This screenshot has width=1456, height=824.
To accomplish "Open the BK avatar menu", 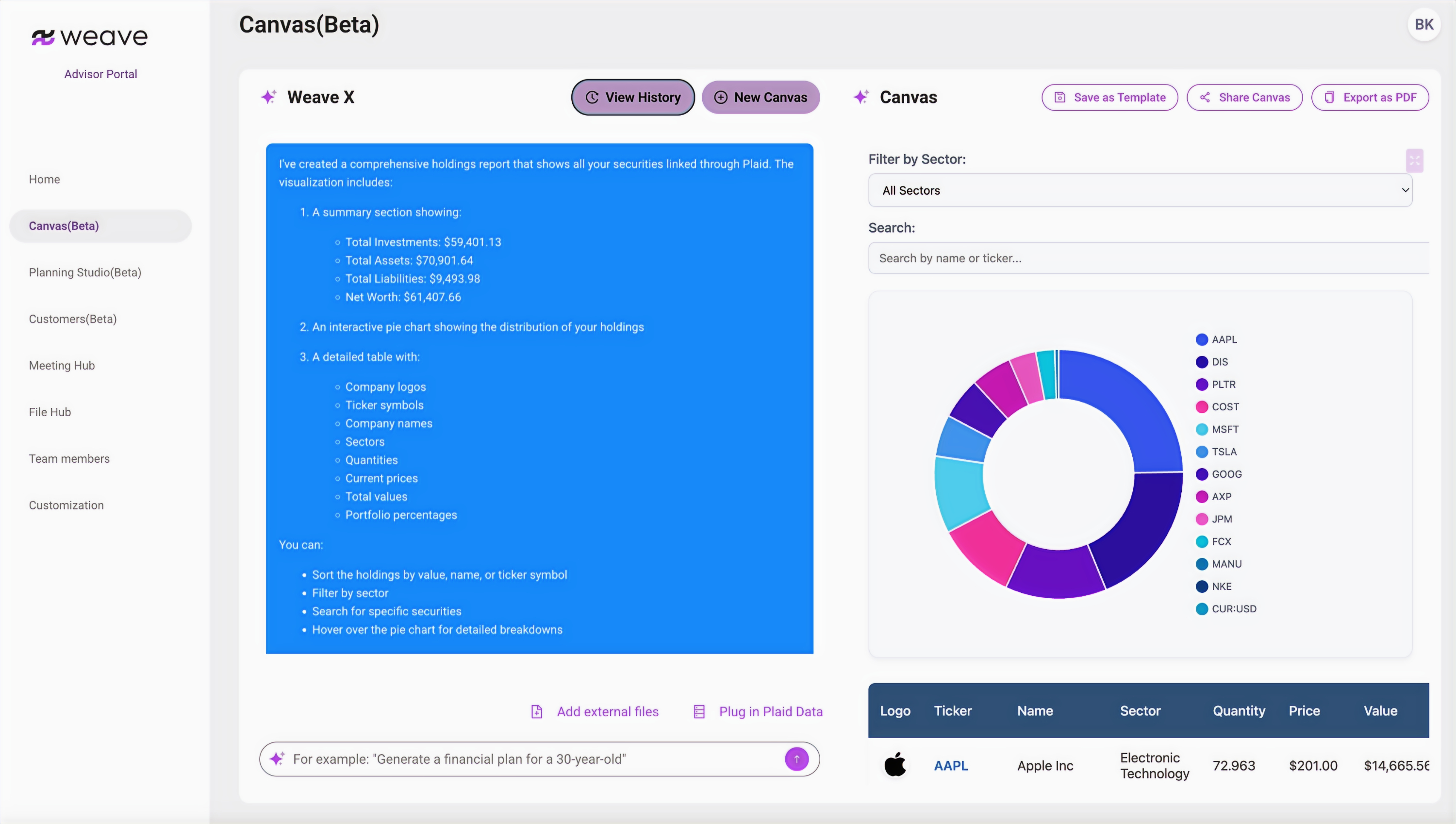I will click(x=1424, y=24).
